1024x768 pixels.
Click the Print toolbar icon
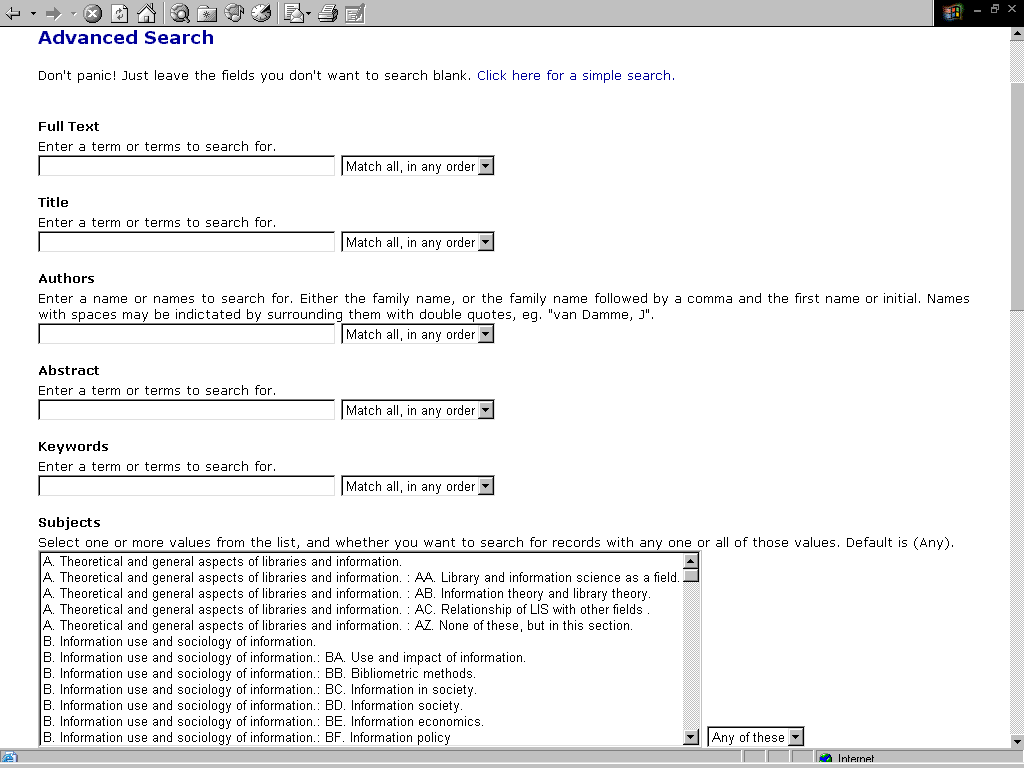tap(327, 13)
